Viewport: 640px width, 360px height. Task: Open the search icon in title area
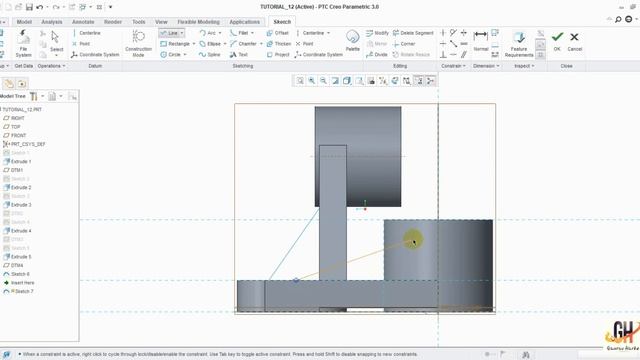click(x=618, y=19)
